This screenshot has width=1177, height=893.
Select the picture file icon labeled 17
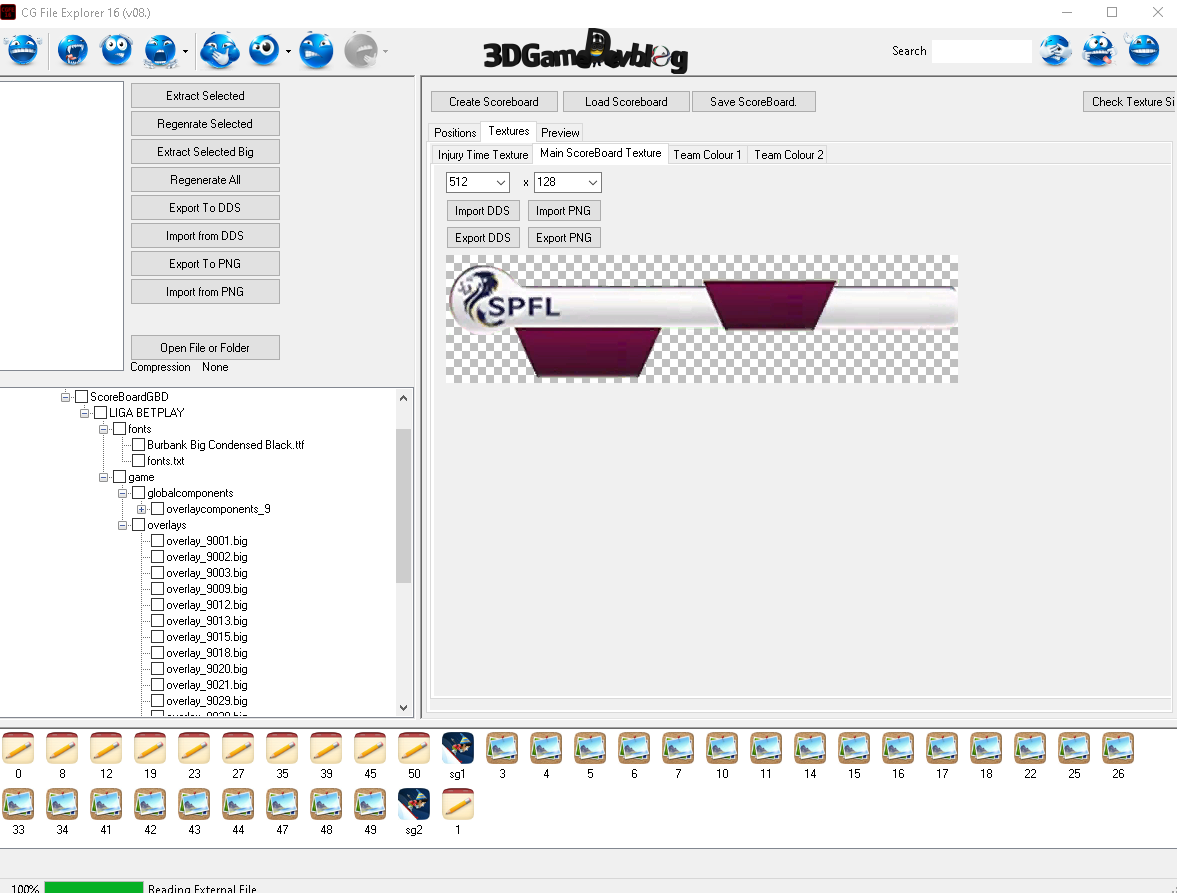click(942, 748)
